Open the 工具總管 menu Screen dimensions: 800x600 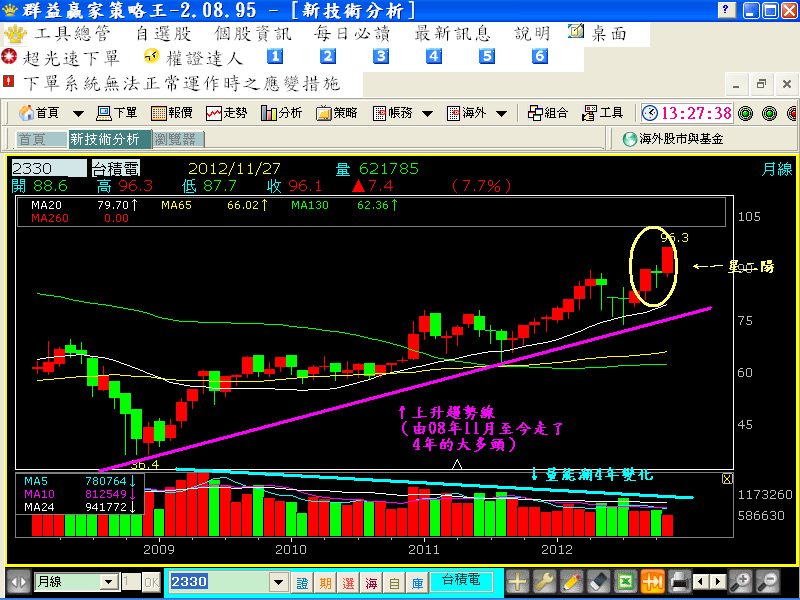[x=72, y=34]
